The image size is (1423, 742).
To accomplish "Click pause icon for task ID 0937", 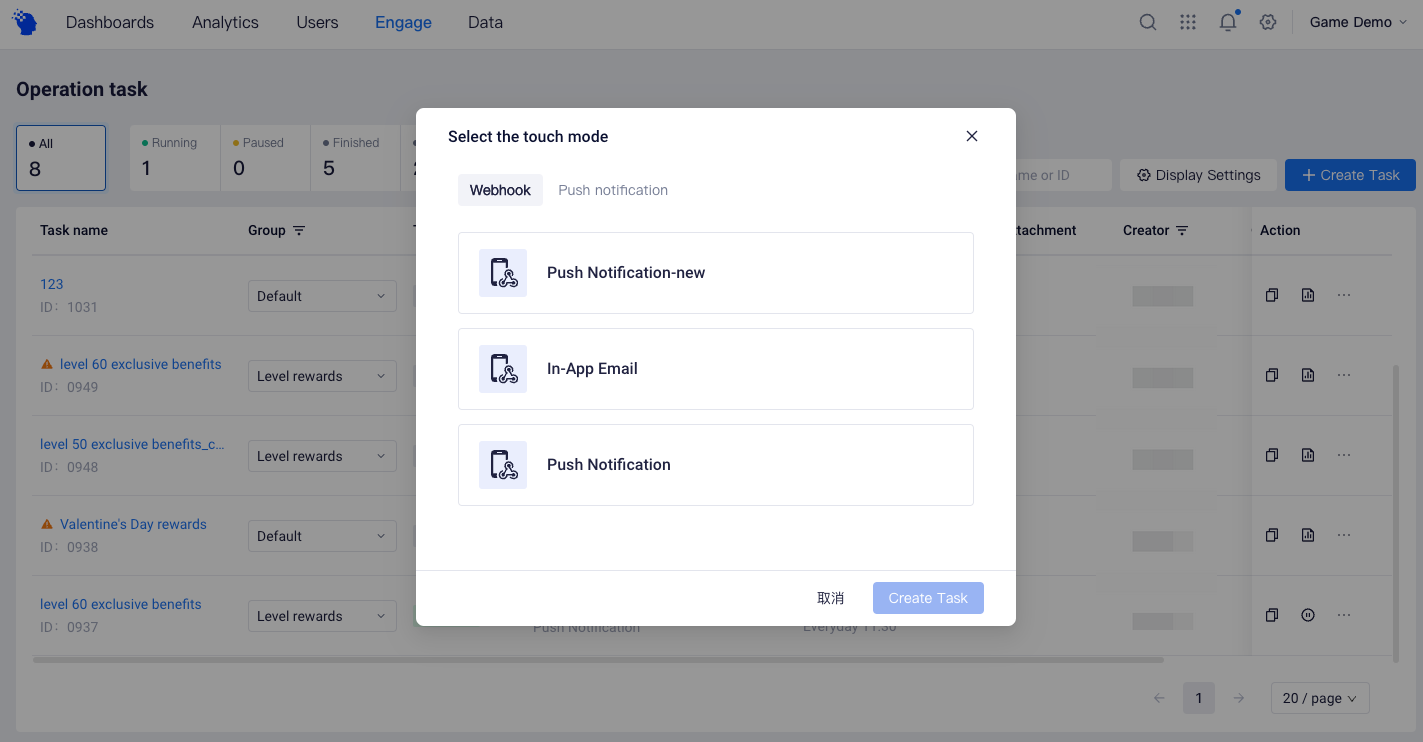I will tap(1308, 615).
